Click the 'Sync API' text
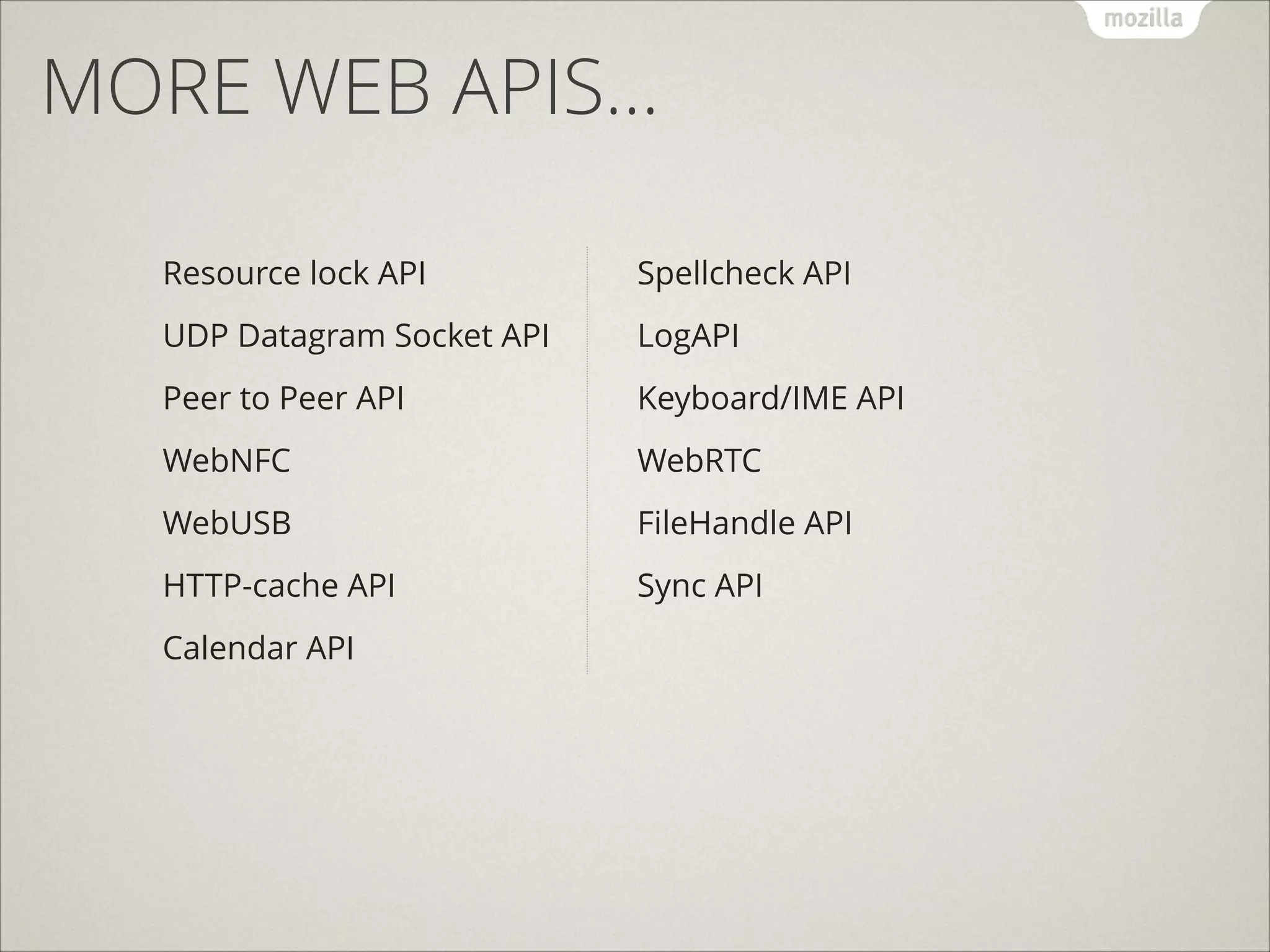The height and width of the screenshot is (952, 1270). [x=700, y=587]
